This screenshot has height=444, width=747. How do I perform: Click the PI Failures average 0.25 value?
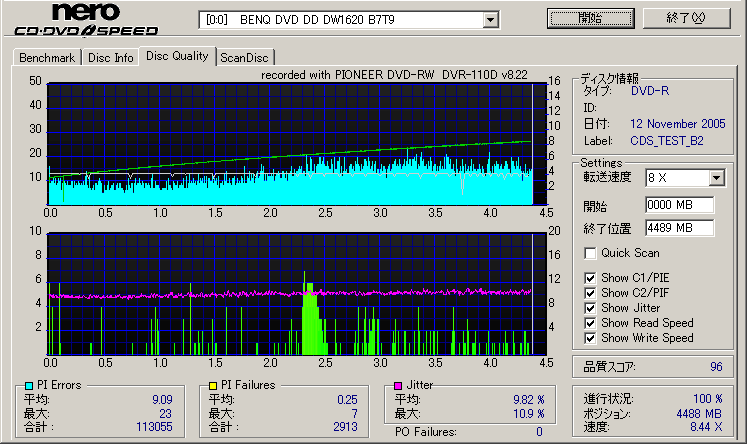(347, 400)
